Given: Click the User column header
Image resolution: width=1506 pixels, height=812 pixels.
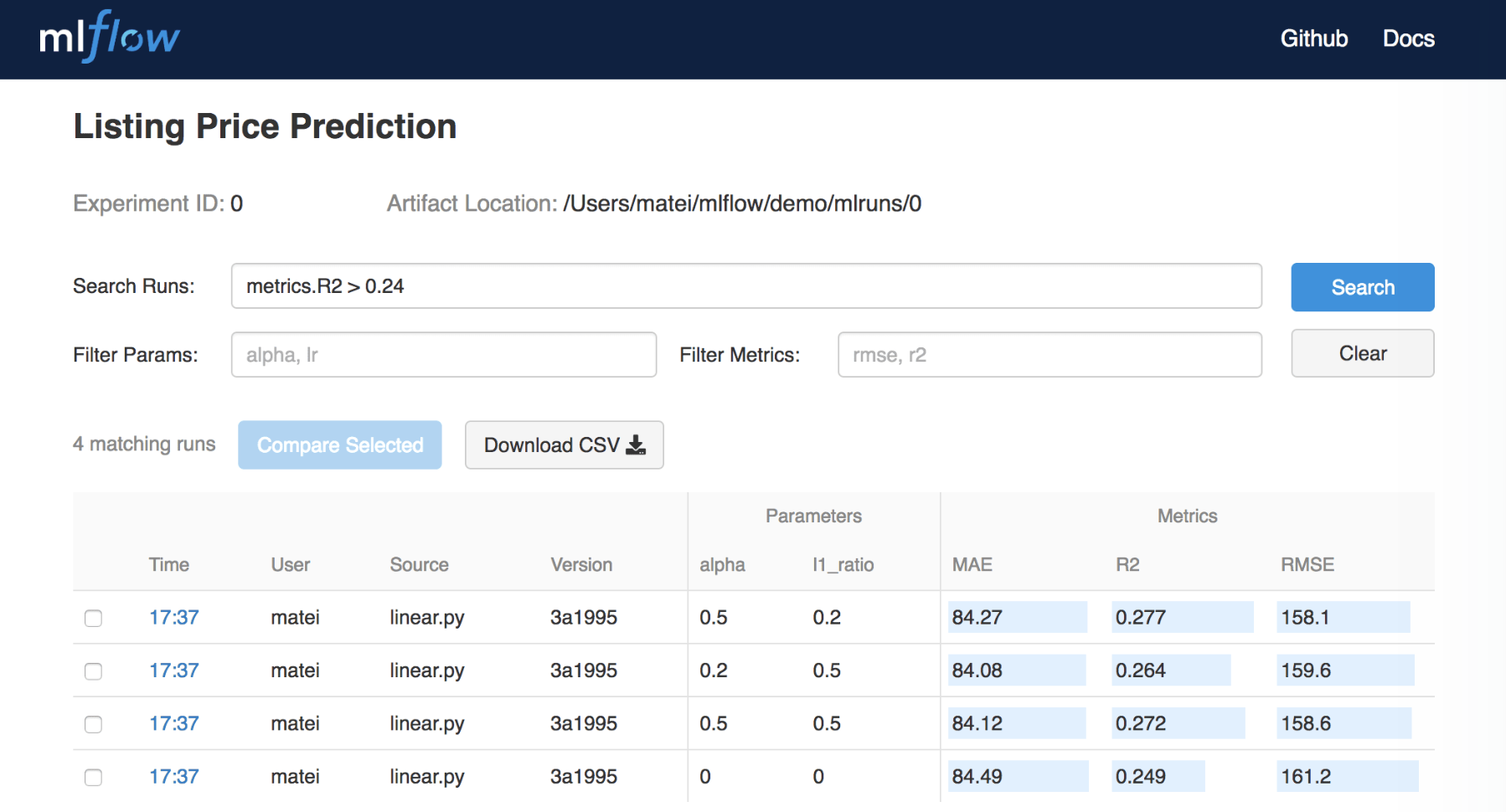Looking at the screenshot, I should coord(291,565).
